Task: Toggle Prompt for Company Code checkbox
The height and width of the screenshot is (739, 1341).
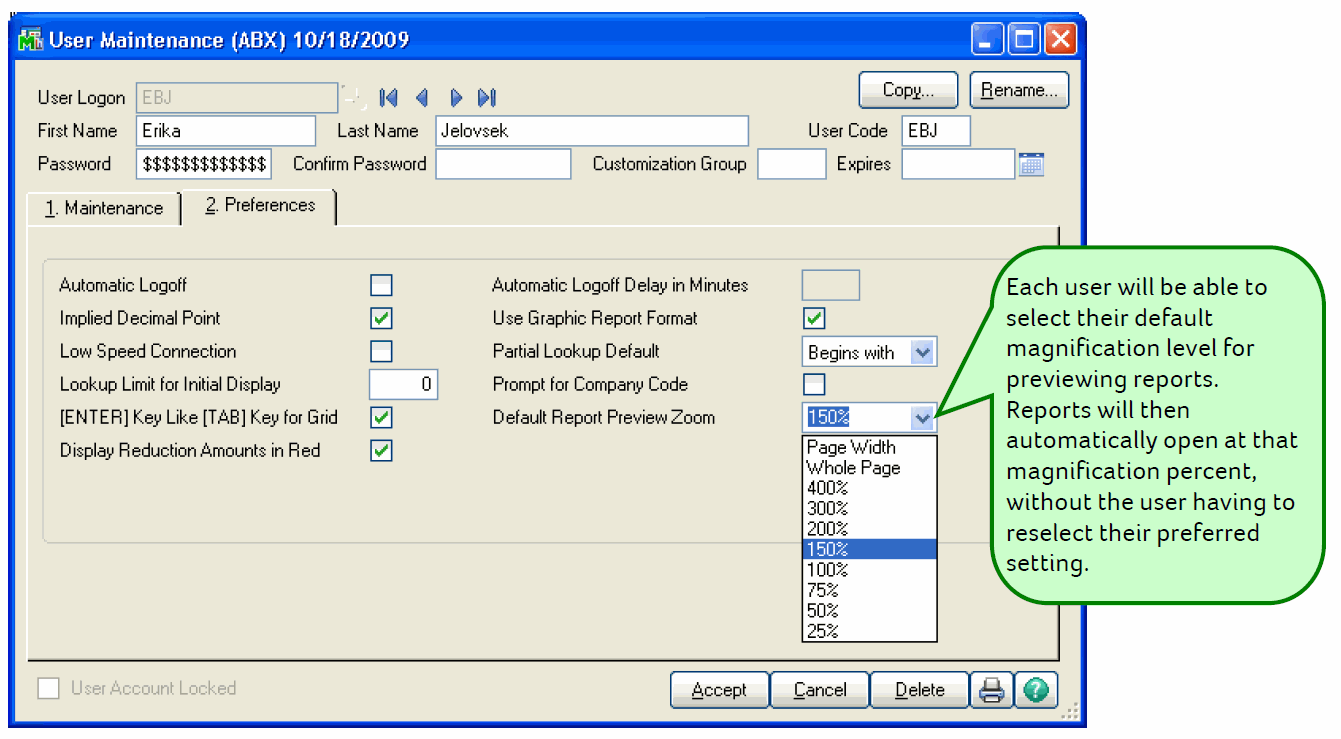Action: [815, 385]
